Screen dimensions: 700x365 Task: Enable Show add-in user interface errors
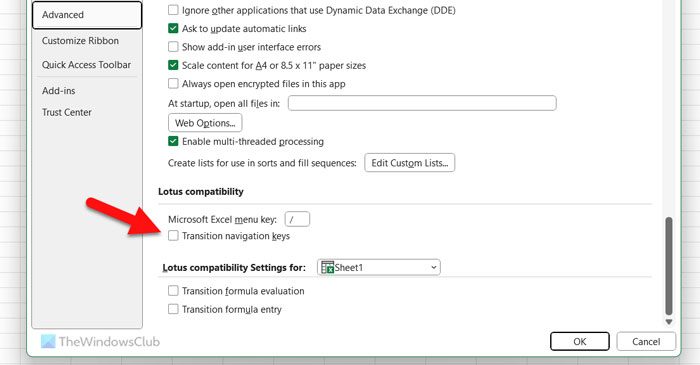click(173, 47)
